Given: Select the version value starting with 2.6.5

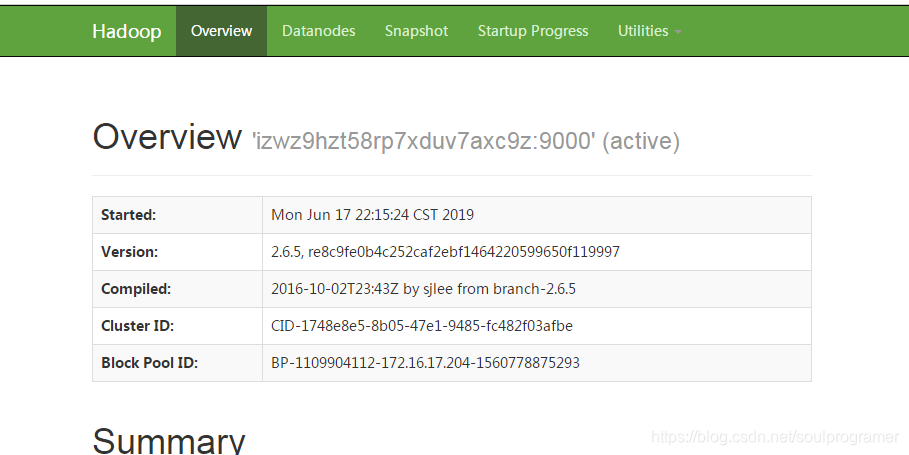Looking at the screenshot, I should (445, 252).
